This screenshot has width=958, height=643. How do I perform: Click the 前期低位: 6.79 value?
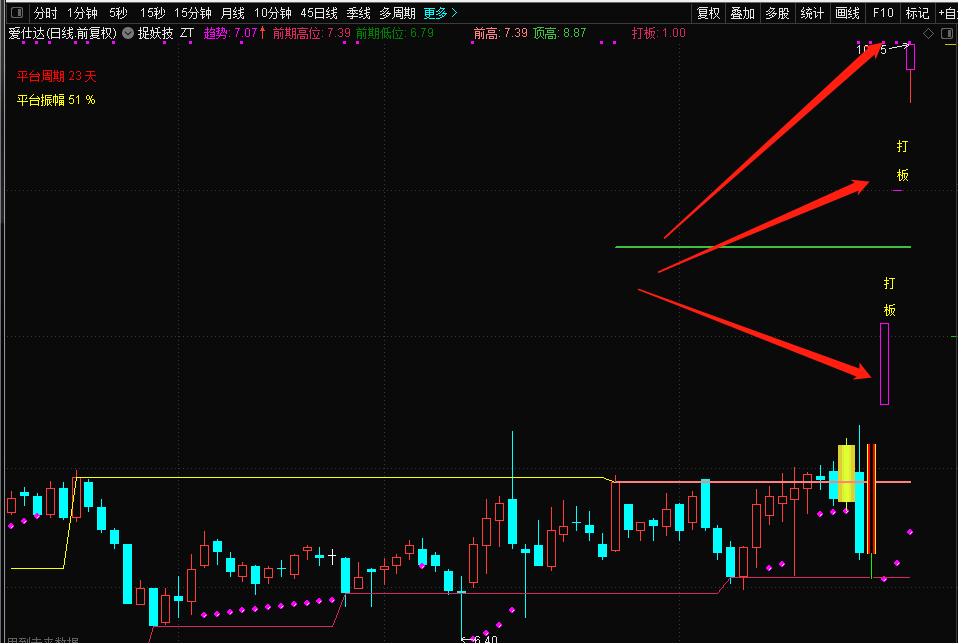(395, 33)
